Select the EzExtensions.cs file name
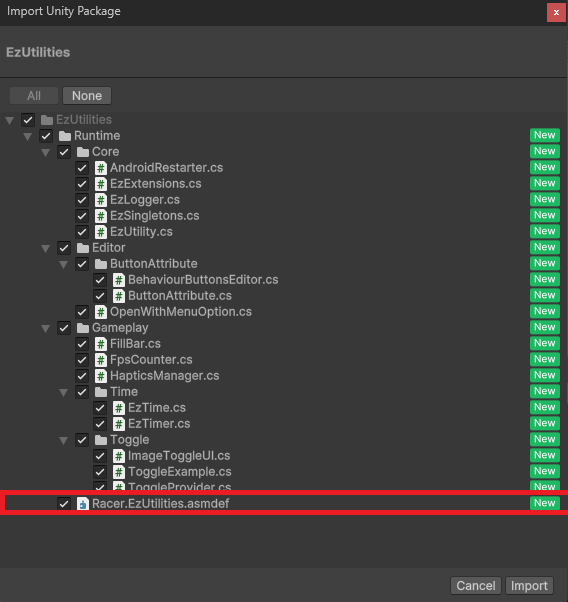The width and height of the screenshot is (568, 602). (x=156, y=184)
